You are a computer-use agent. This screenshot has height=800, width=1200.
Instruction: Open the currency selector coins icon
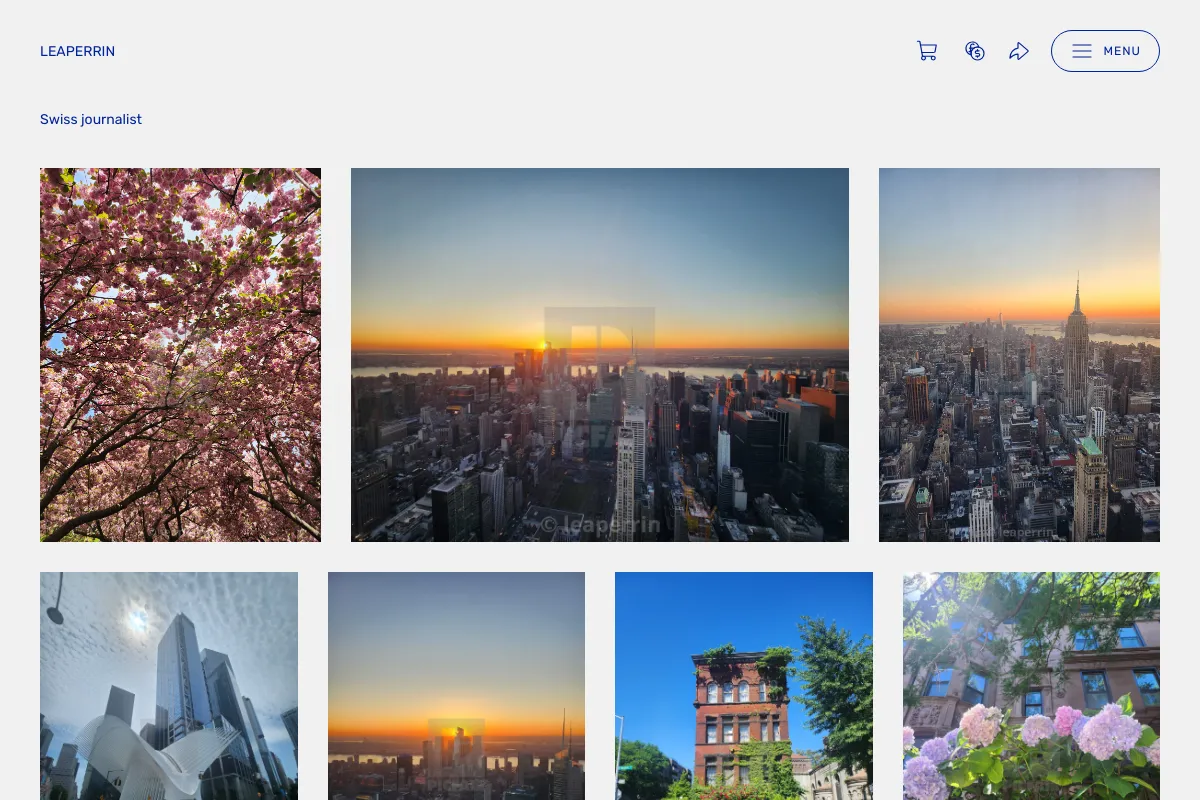click(x=975, y=51)
